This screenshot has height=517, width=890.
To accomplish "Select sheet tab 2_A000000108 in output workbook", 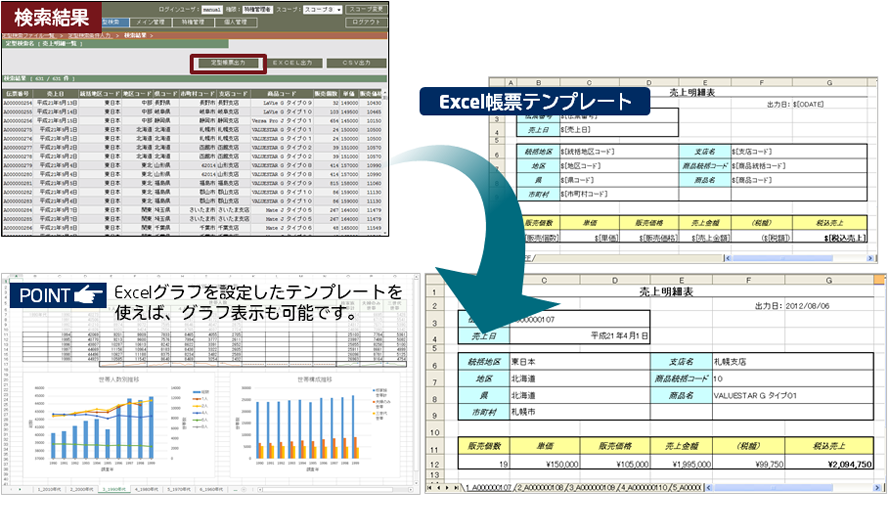I will click(x=541, y=487).
